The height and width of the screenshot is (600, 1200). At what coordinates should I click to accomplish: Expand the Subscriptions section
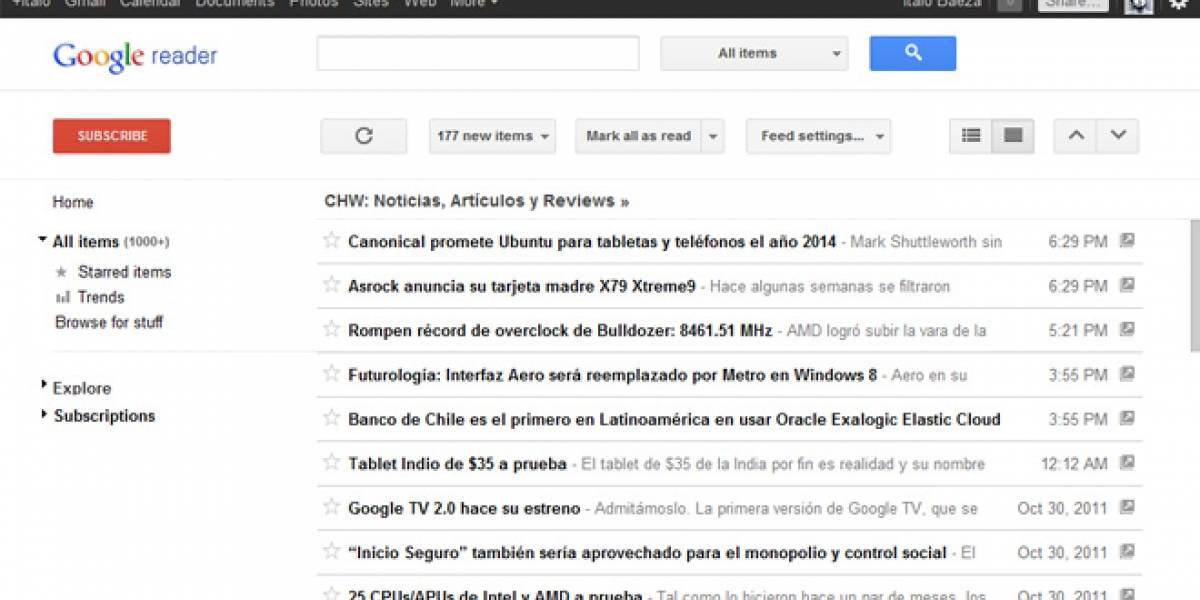44,413
